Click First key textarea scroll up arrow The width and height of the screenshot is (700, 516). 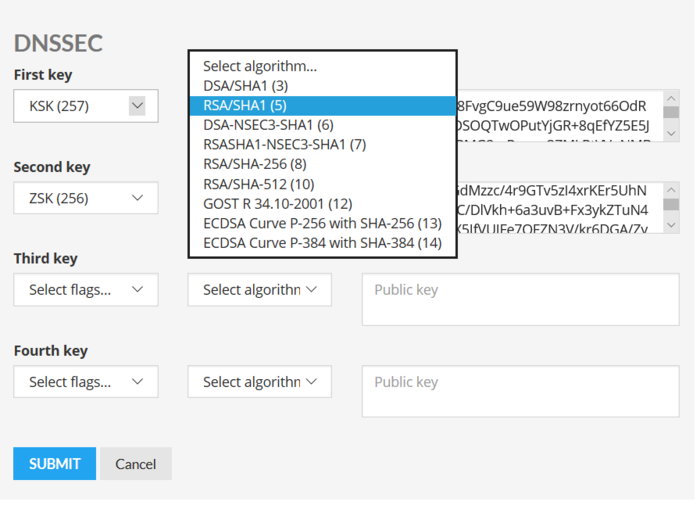(x=671, y=98)
